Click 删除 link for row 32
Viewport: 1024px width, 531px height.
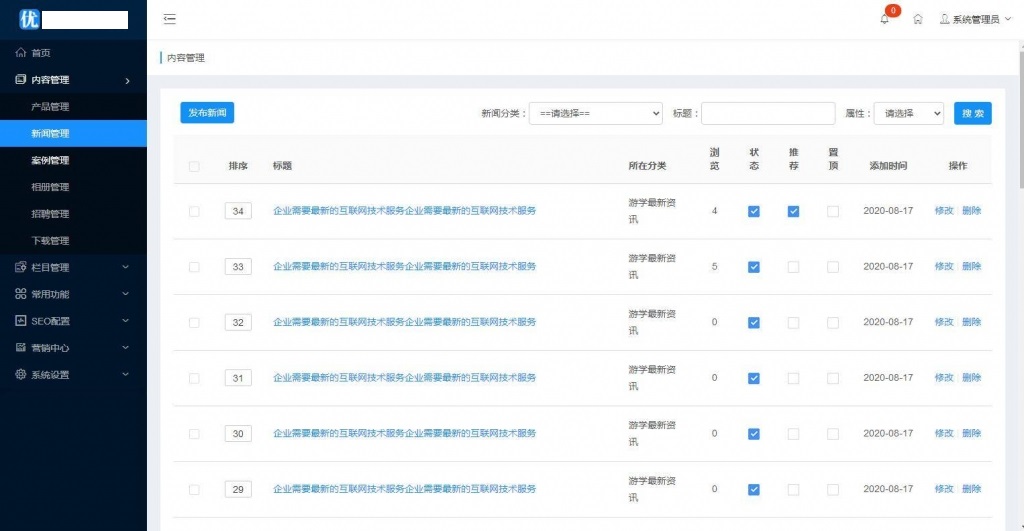click(x=971, y=322)
